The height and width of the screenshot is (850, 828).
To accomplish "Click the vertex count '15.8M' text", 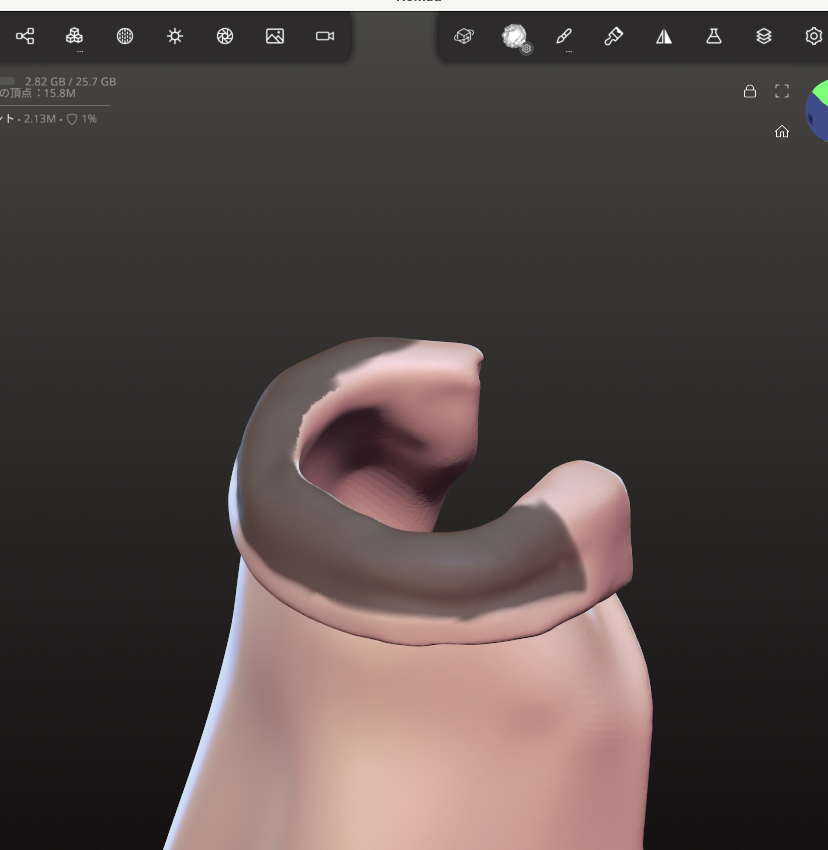I will tap(60, 93).
